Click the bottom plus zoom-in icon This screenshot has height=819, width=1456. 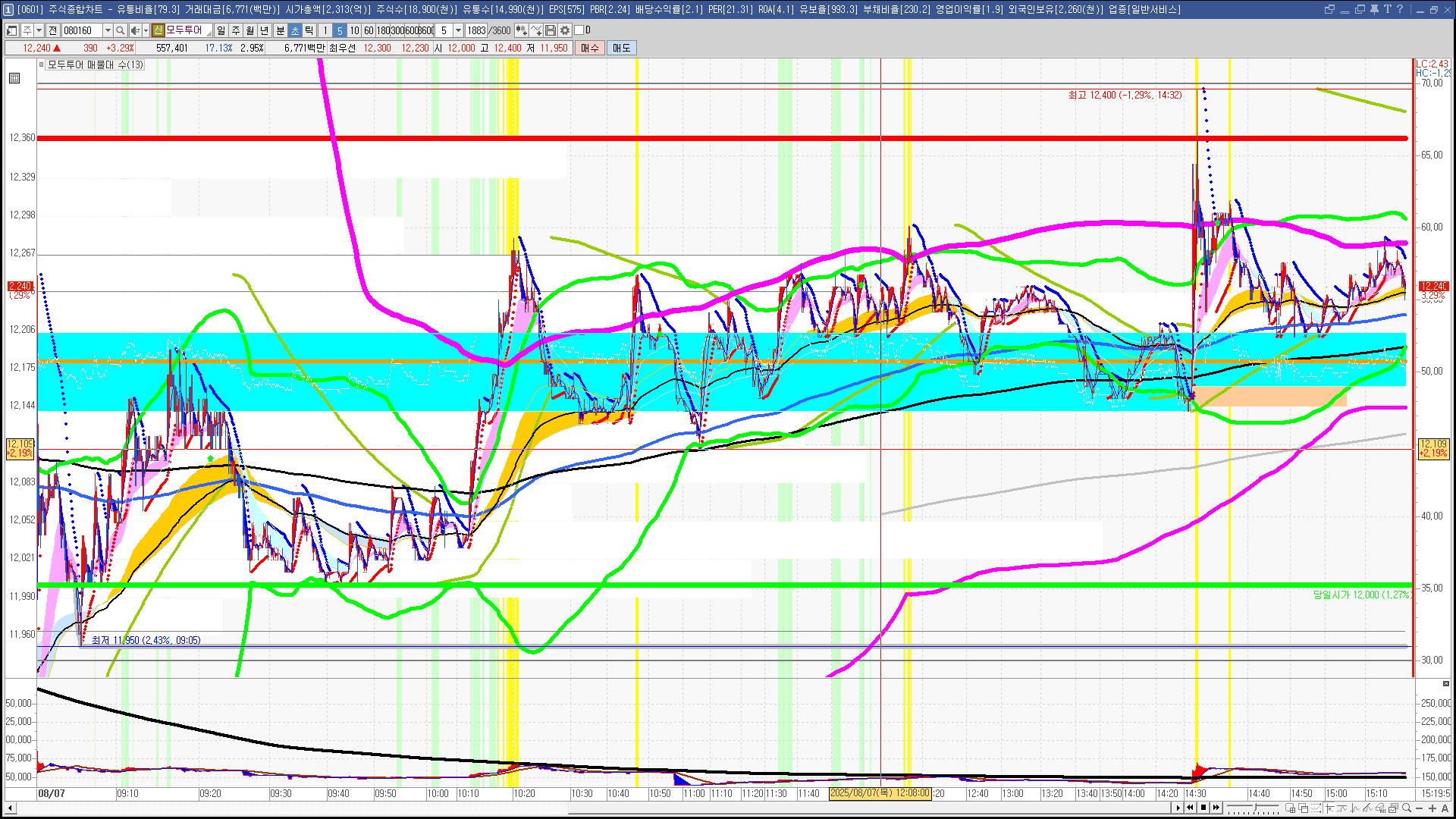[x=1432, y=808]
